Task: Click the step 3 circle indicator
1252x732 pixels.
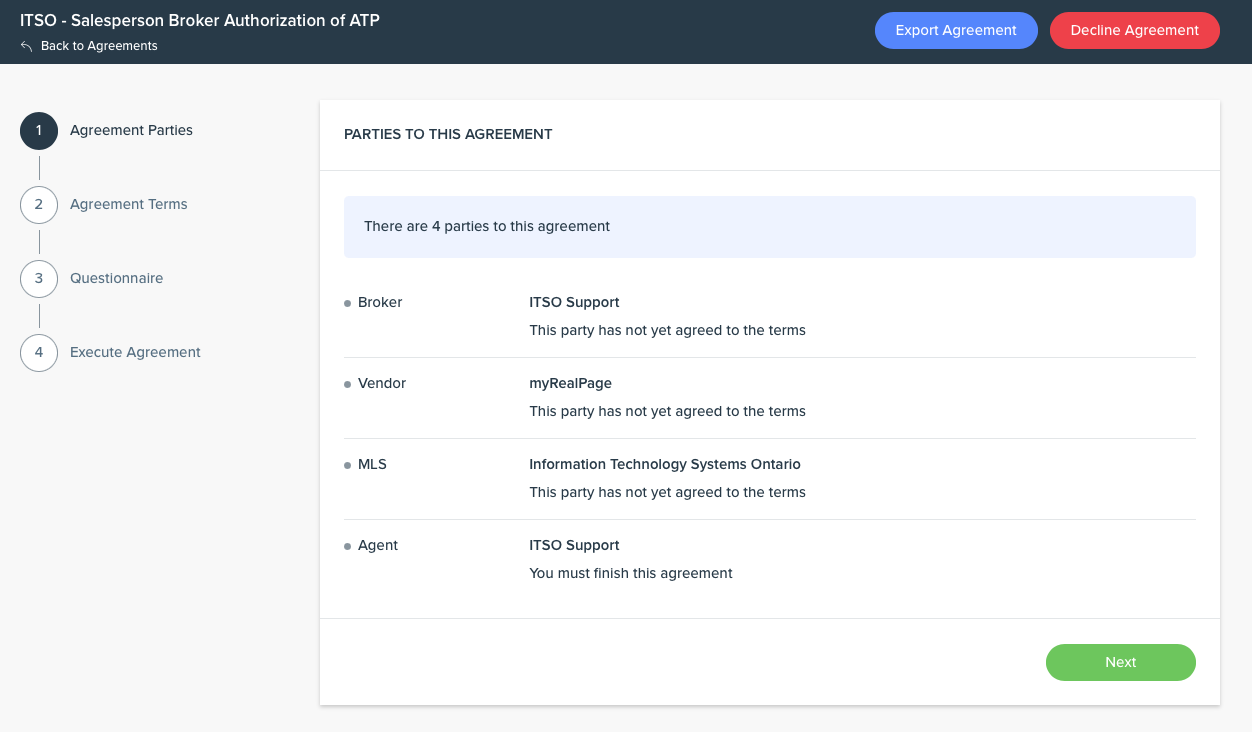Action: pyautogui.click(x=39, y=279)
